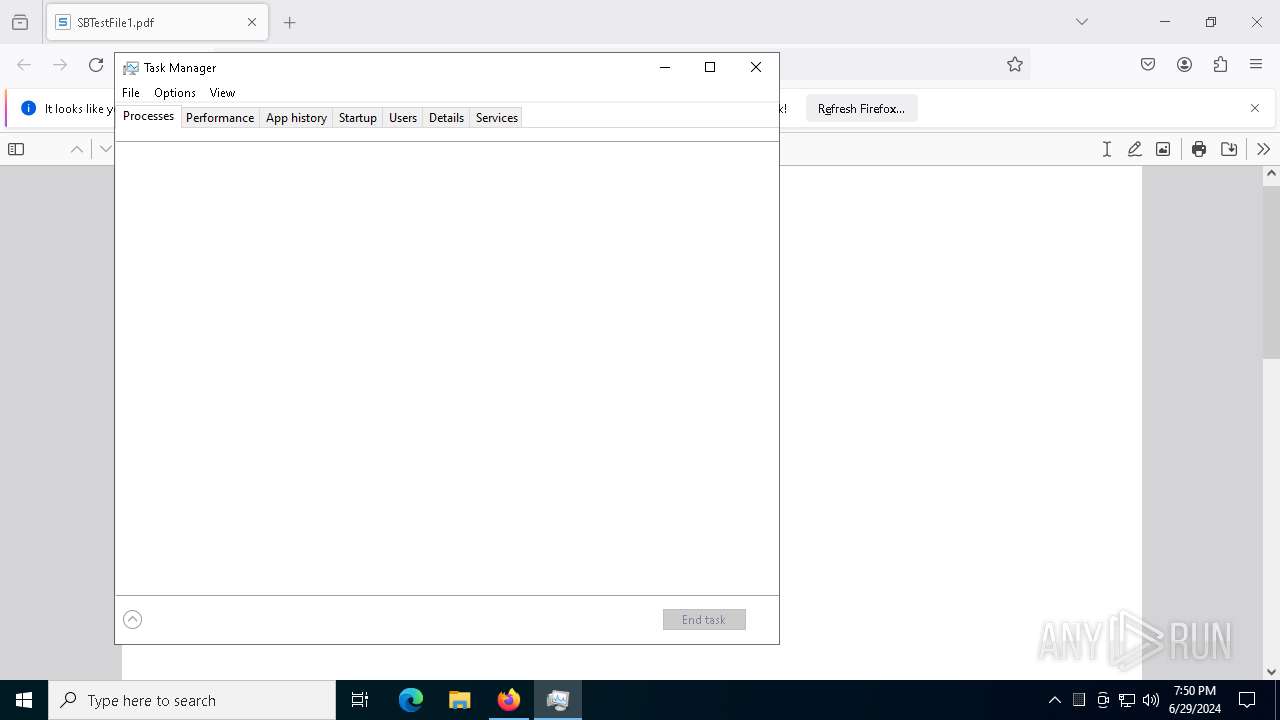Select the SBTestFile1.pdf Firefox tab
1280x720 pixels.
(x=157, y=22)
